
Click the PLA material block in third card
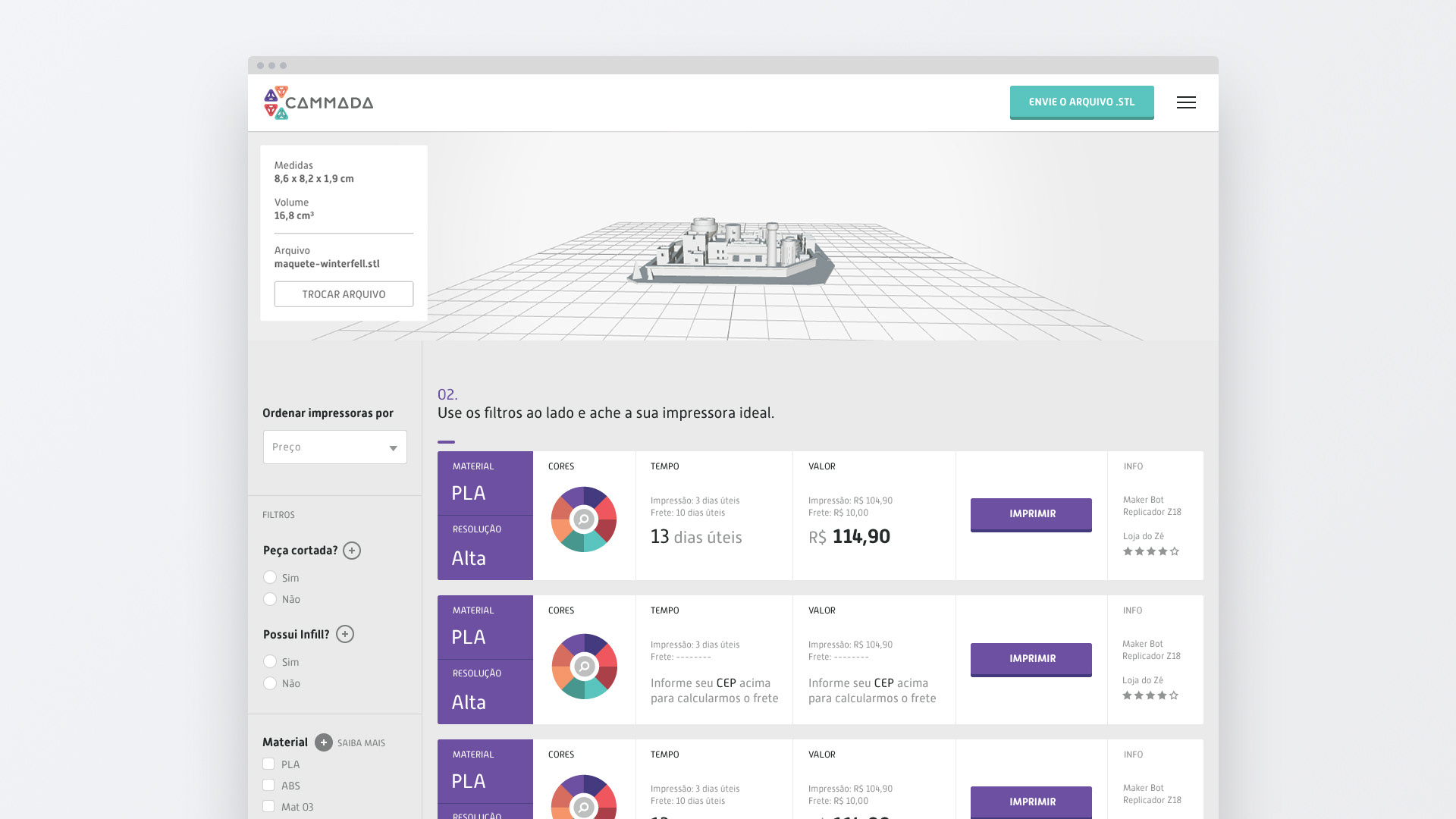[485, 771]
